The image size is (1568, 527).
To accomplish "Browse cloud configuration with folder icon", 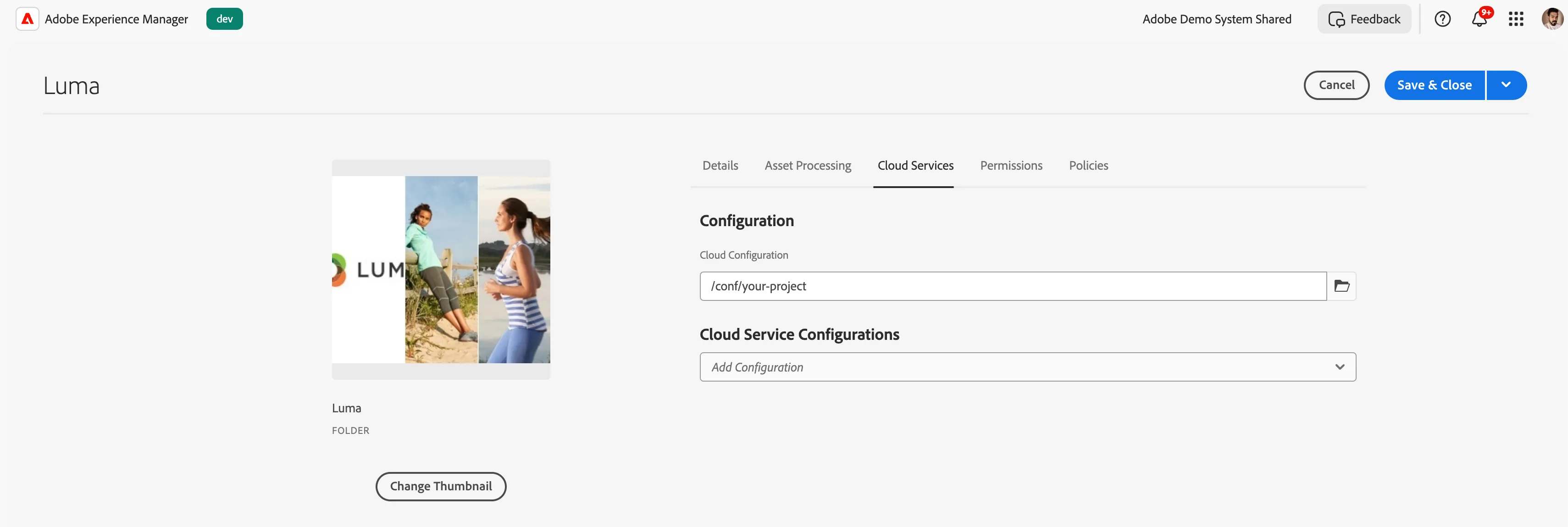I will [1341, 286].
